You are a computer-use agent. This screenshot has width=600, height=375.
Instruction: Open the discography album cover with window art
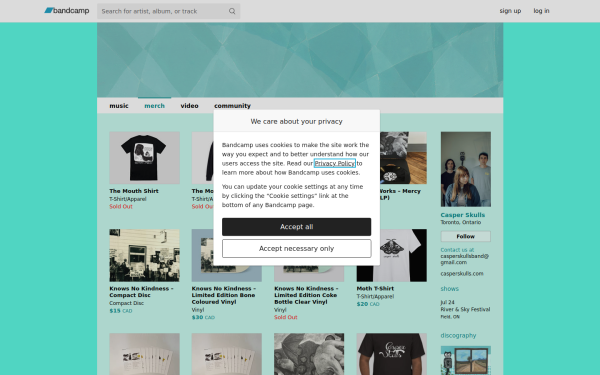[x=466, y=360]
